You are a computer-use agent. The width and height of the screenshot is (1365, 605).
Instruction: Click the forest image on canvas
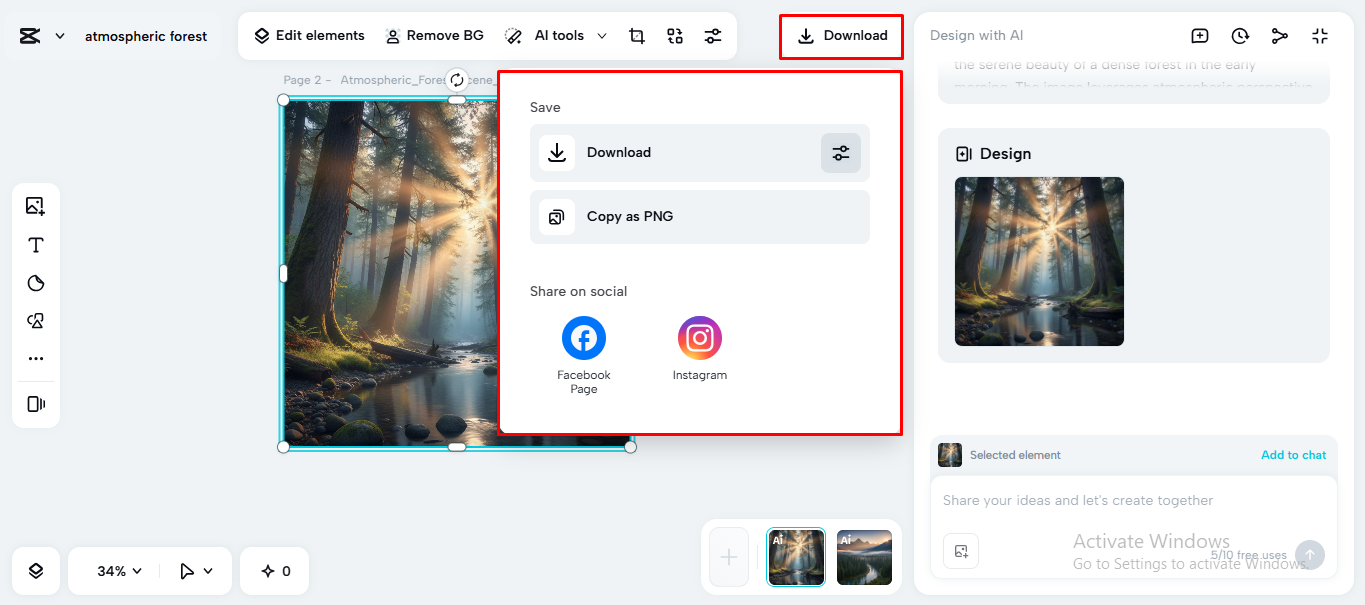click(390, 272)
